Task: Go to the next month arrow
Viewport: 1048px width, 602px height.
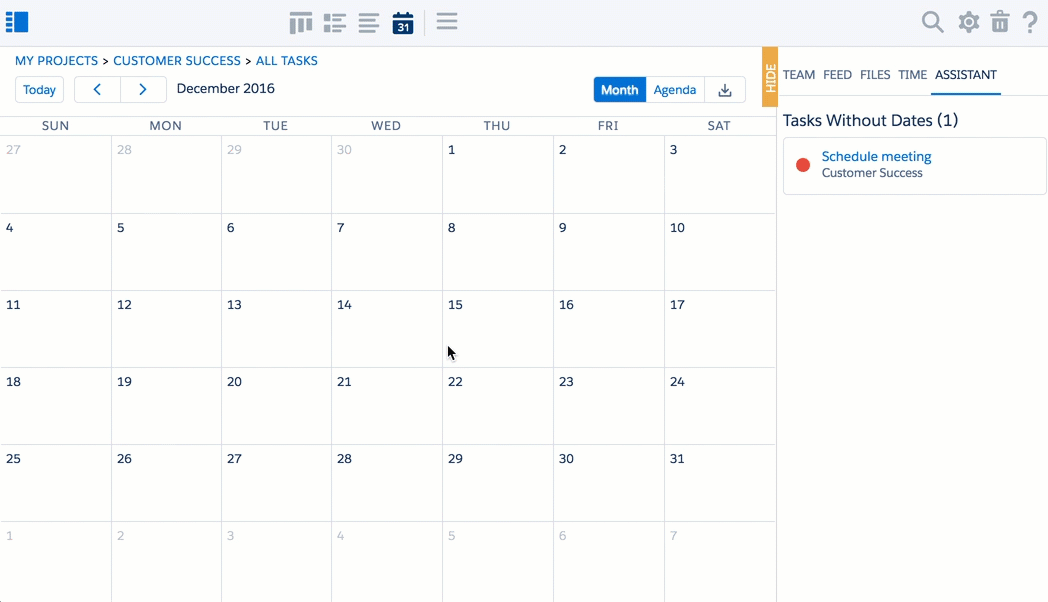Action: tap(142, 90)
